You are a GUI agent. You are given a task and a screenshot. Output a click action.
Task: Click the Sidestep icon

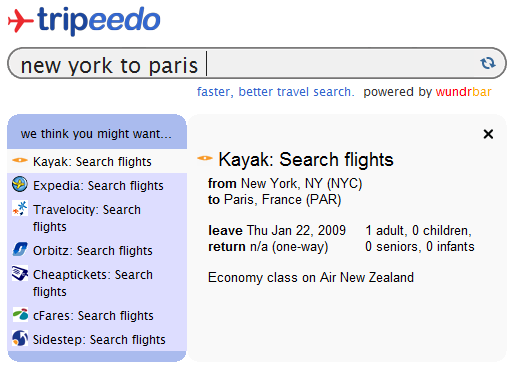pos(20,338)
